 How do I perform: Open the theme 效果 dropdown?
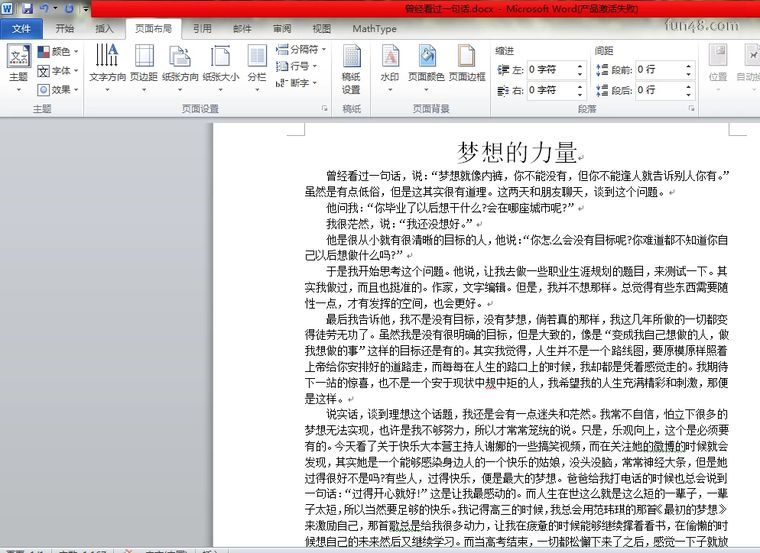click(x=58, y=90)
